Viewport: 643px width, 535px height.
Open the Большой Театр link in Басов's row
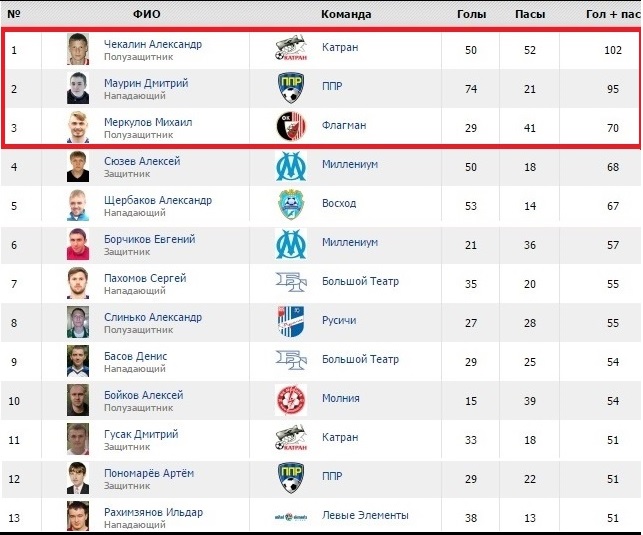[x=360, y=359]
